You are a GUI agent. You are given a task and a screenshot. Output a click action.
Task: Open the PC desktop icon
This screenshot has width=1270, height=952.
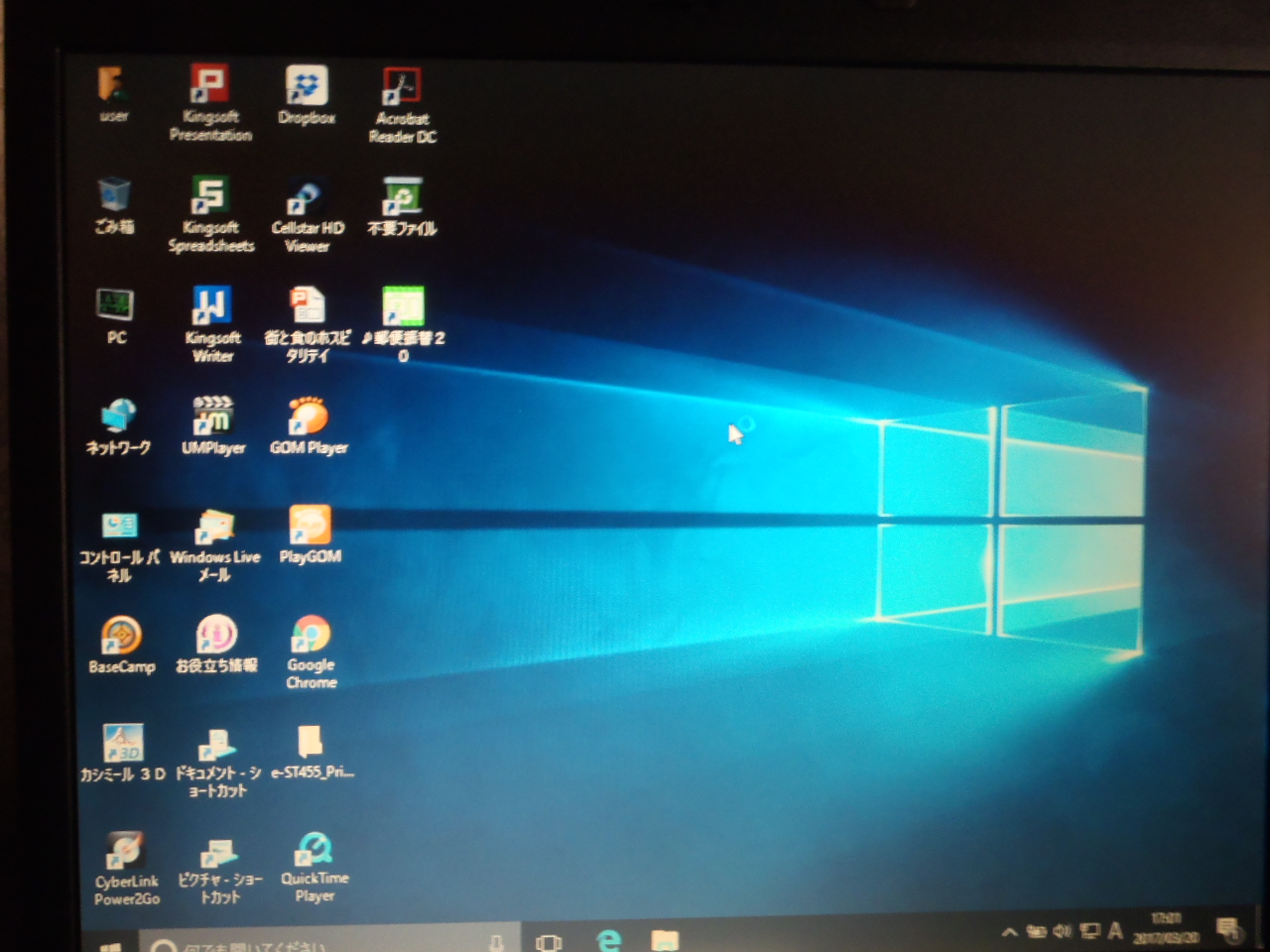(x=115, y=316)
